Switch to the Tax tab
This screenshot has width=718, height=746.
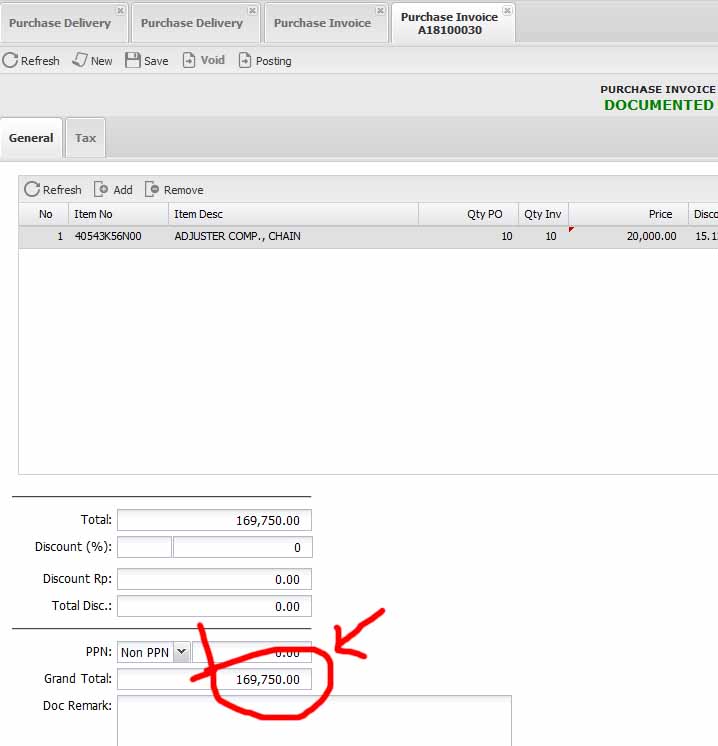(86, 138)
